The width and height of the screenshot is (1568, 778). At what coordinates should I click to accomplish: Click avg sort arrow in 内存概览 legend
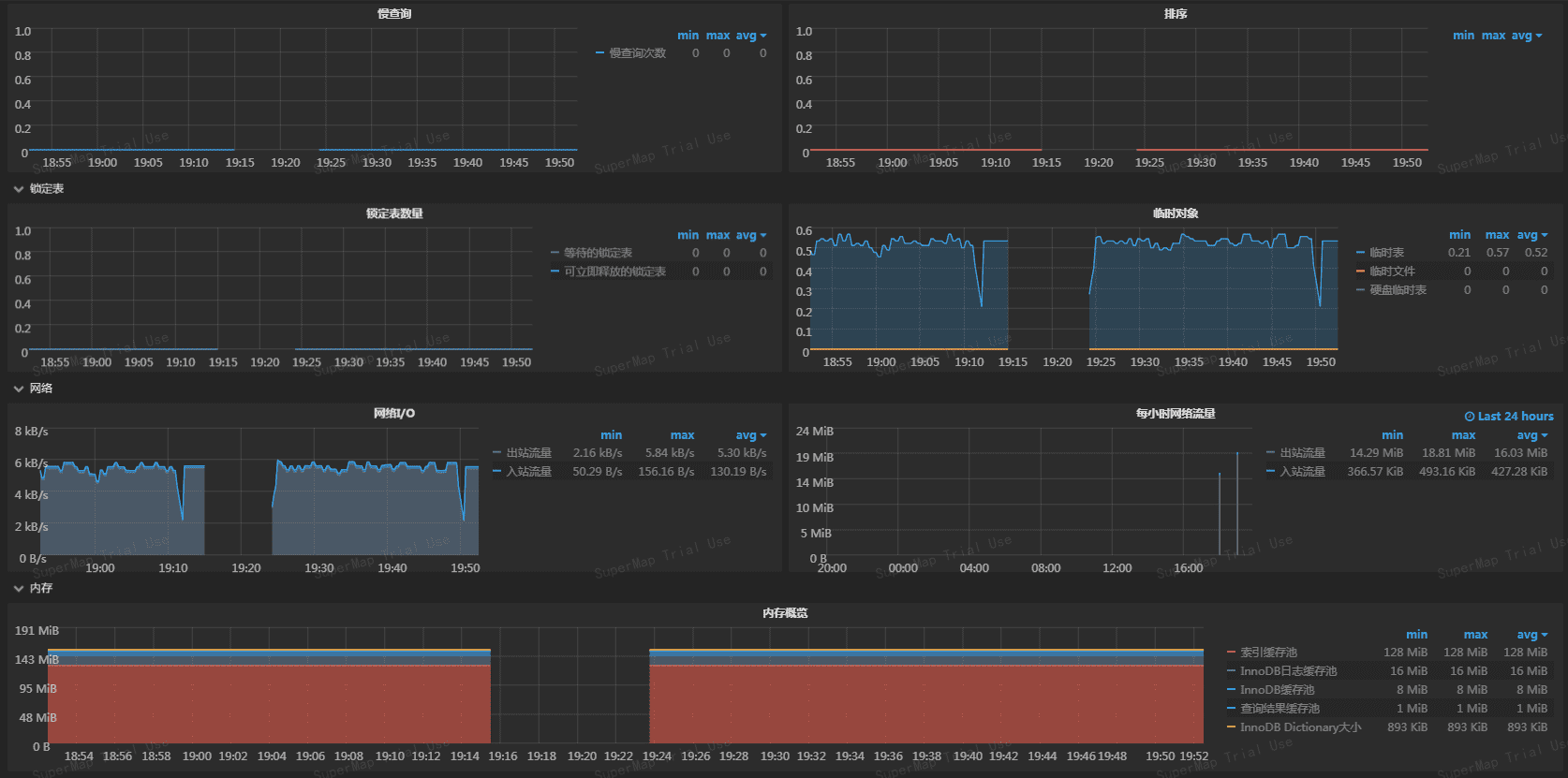tap(1545, 635)
